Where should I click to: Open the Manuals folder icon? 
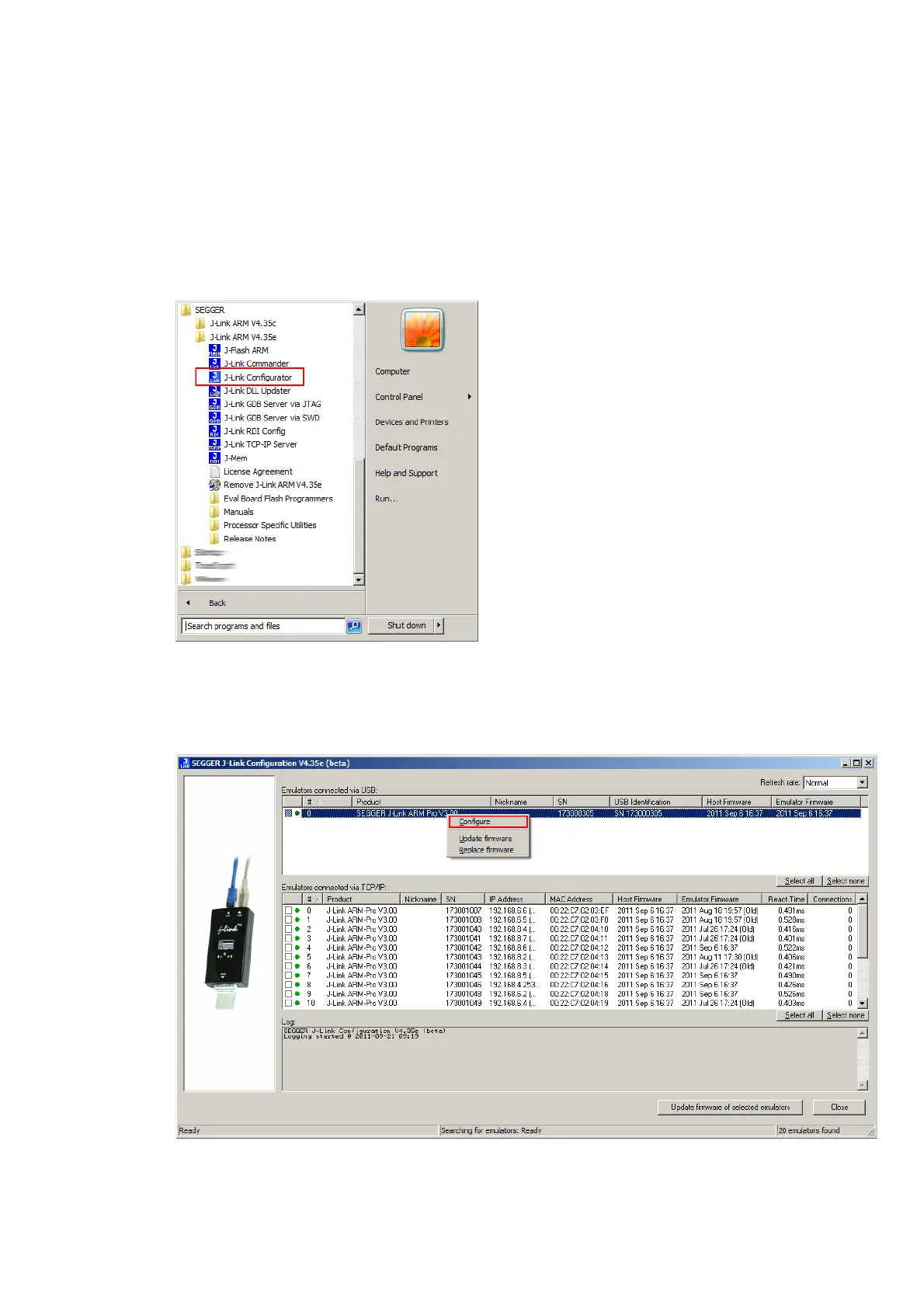[x=214, y=512]
